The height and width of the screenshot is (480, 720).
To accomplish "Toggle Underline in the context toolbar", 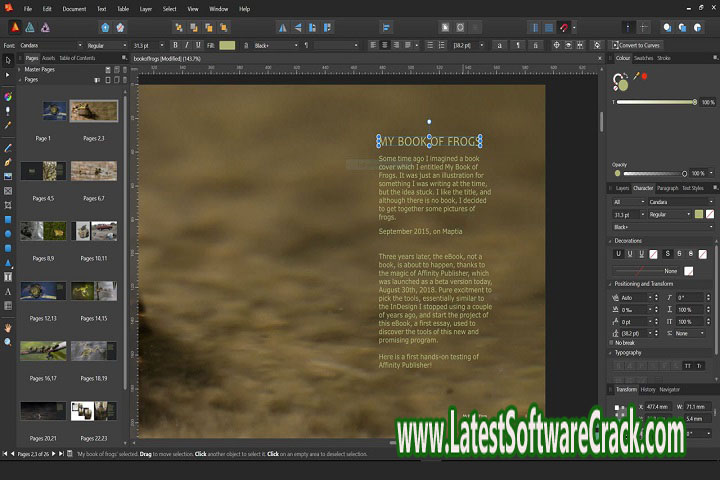I will (x=198, y=45).
